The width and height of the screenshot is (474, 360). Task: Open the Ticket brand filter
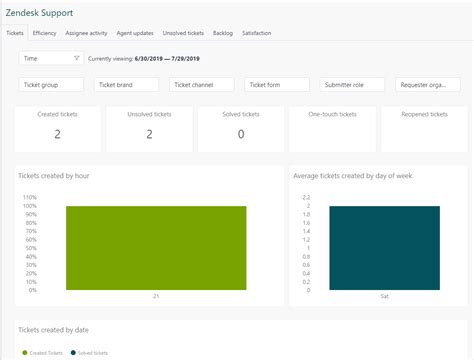point(126,85)
